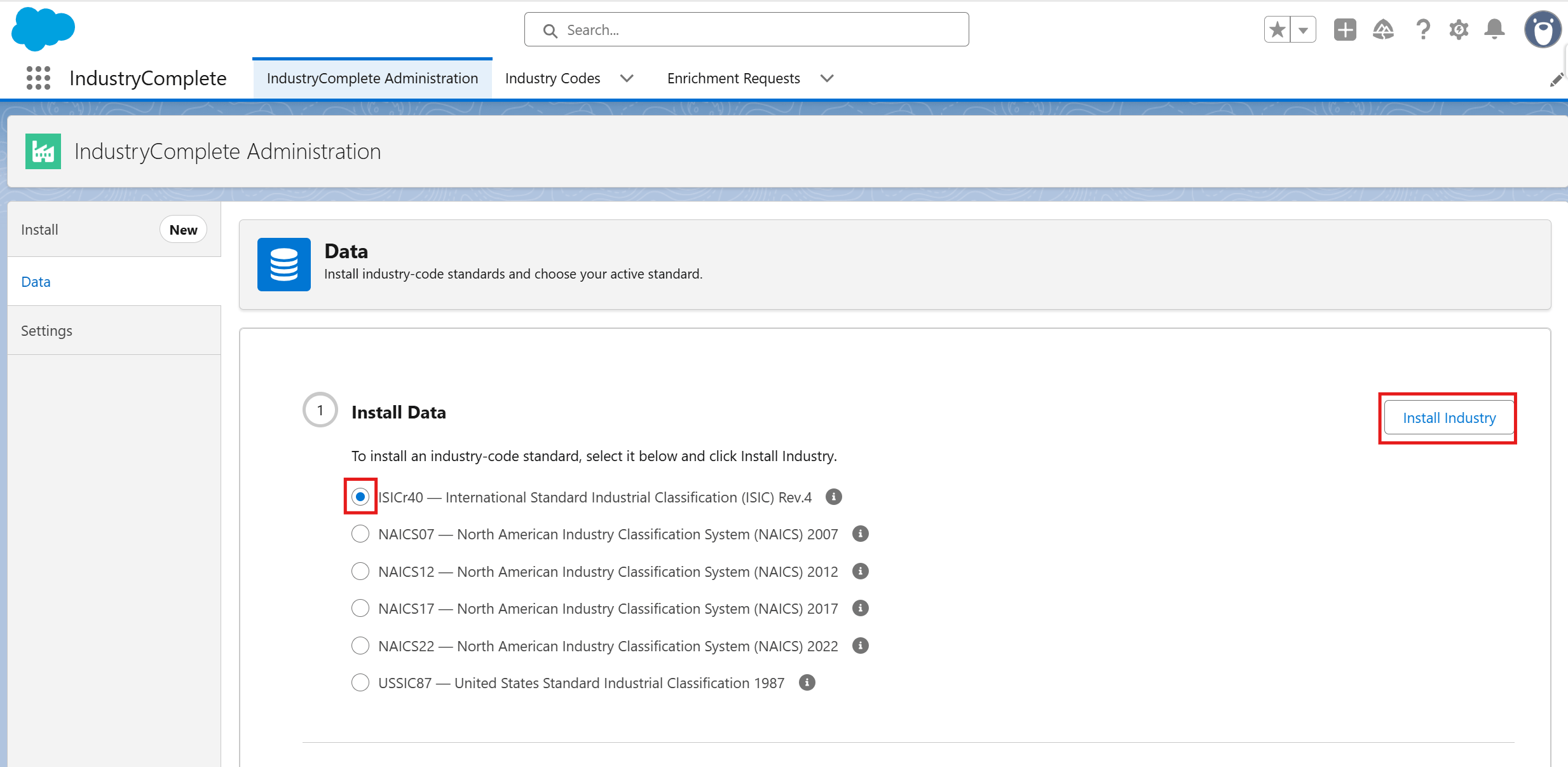1568x767 pixels.
Task: Show info for NAICS22 standard
Action: [x=861, y=646]
